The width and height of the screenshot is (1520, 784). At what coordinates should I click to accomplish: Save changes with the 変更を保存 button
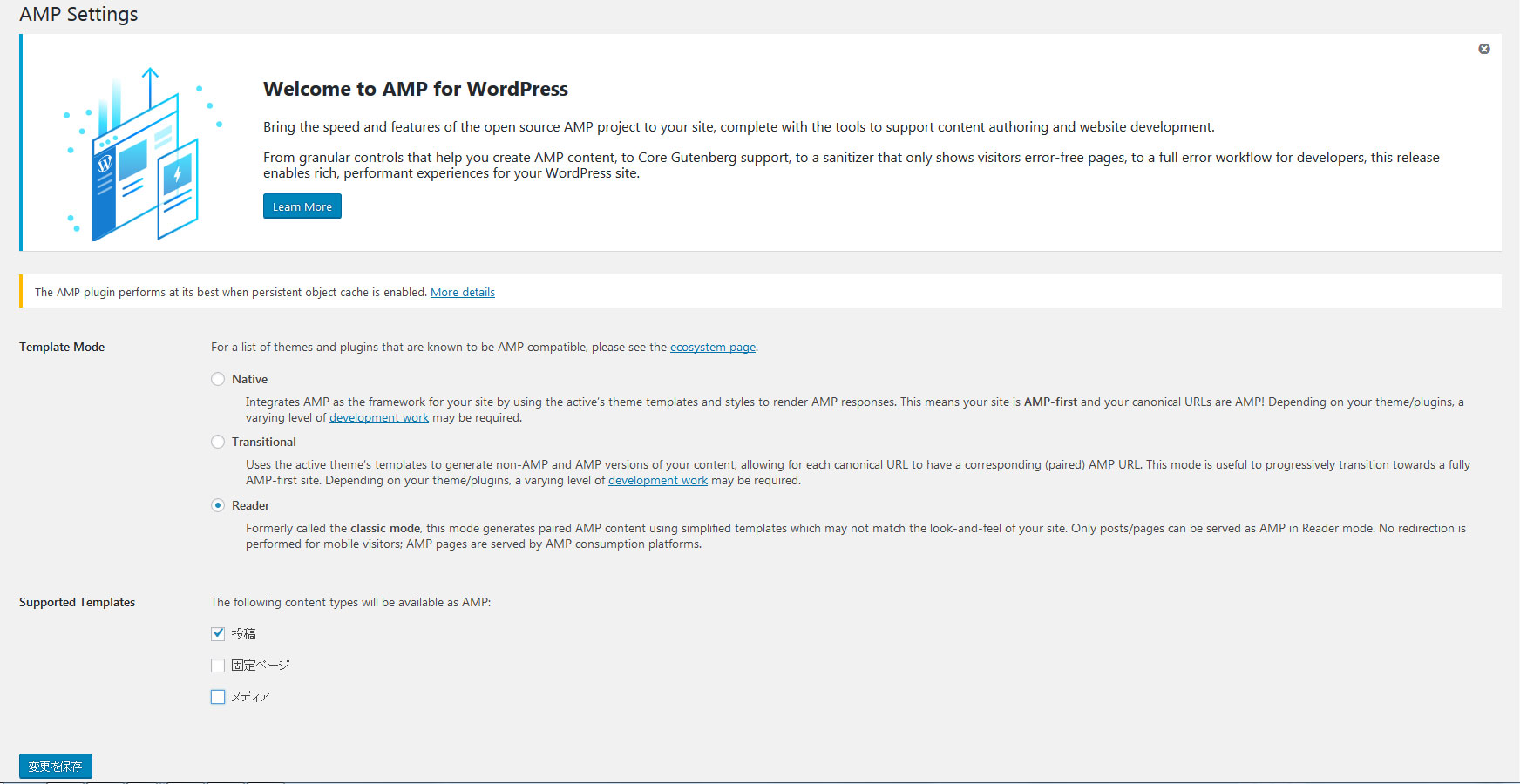(x=56, y=767)
